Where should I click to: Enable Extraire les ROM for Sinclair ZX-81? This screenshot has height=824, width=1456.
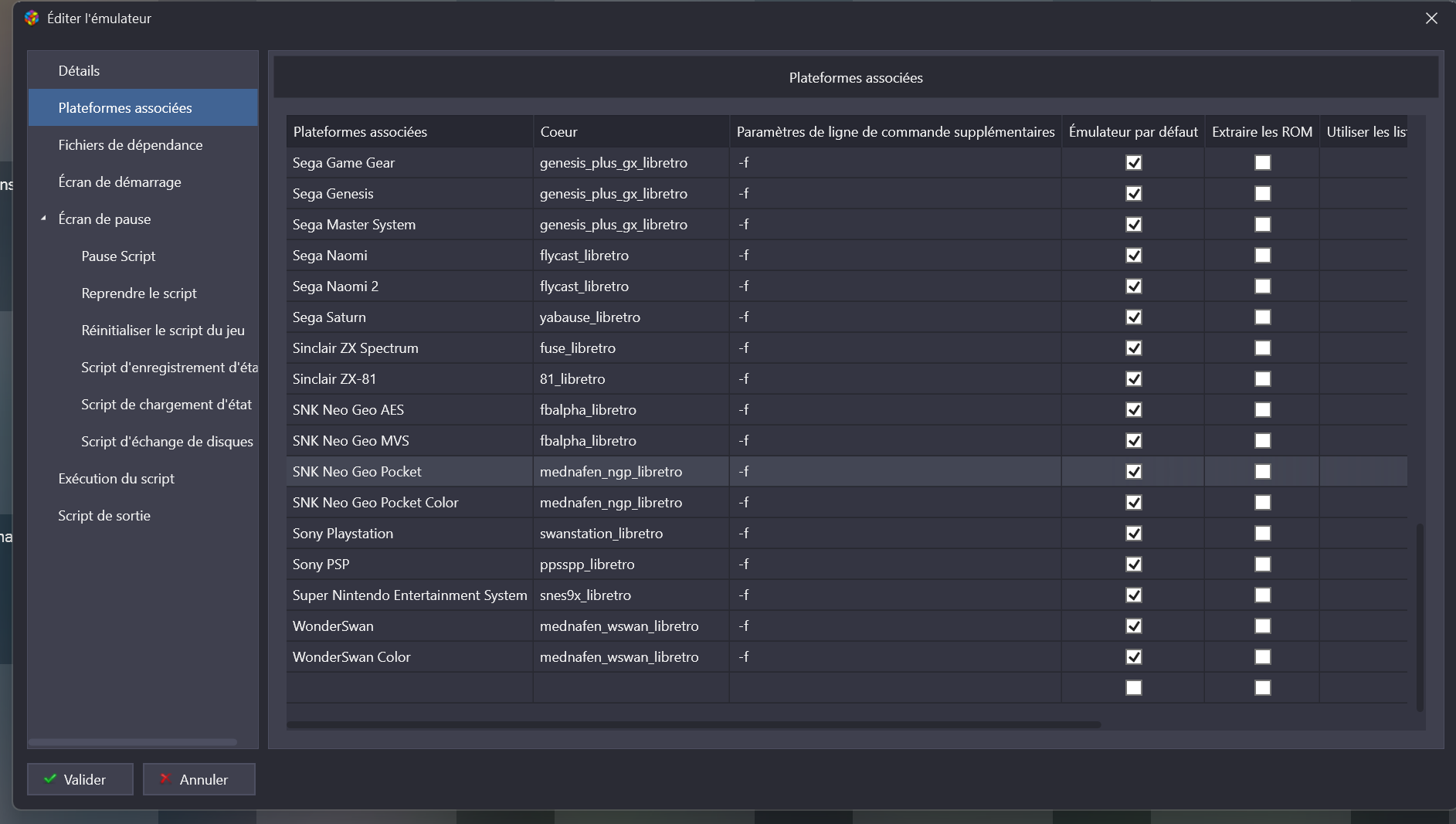coord(1263,378)
